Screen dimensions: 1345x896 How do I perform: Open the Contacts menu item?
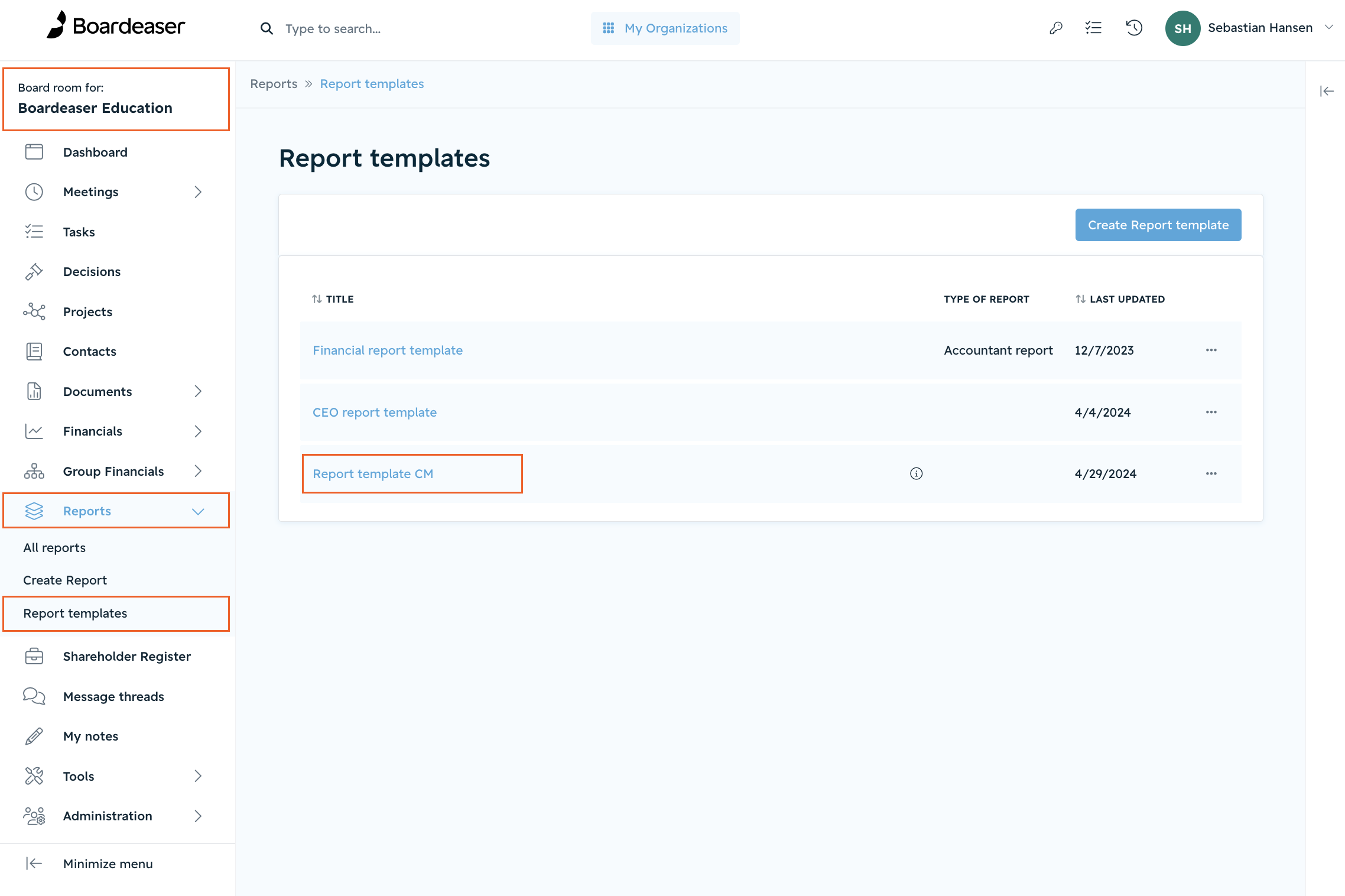(90, 352)
